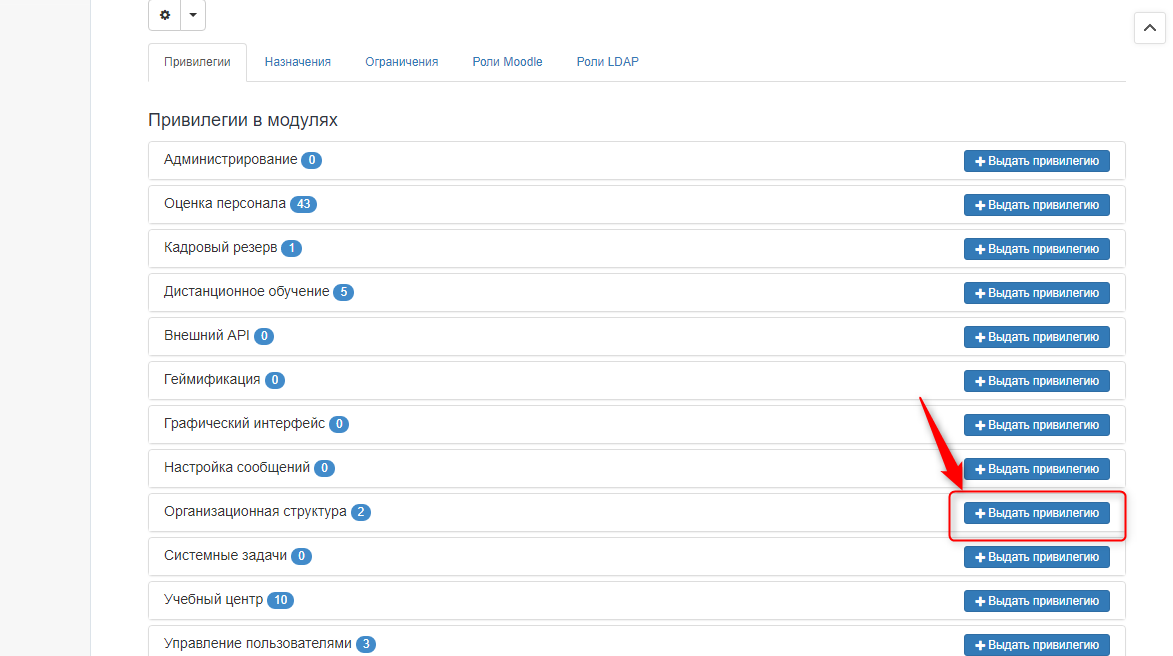Select the Роли Moodle tab
The height and width of the screenshot is (656, 1173).
coord(507,62)
